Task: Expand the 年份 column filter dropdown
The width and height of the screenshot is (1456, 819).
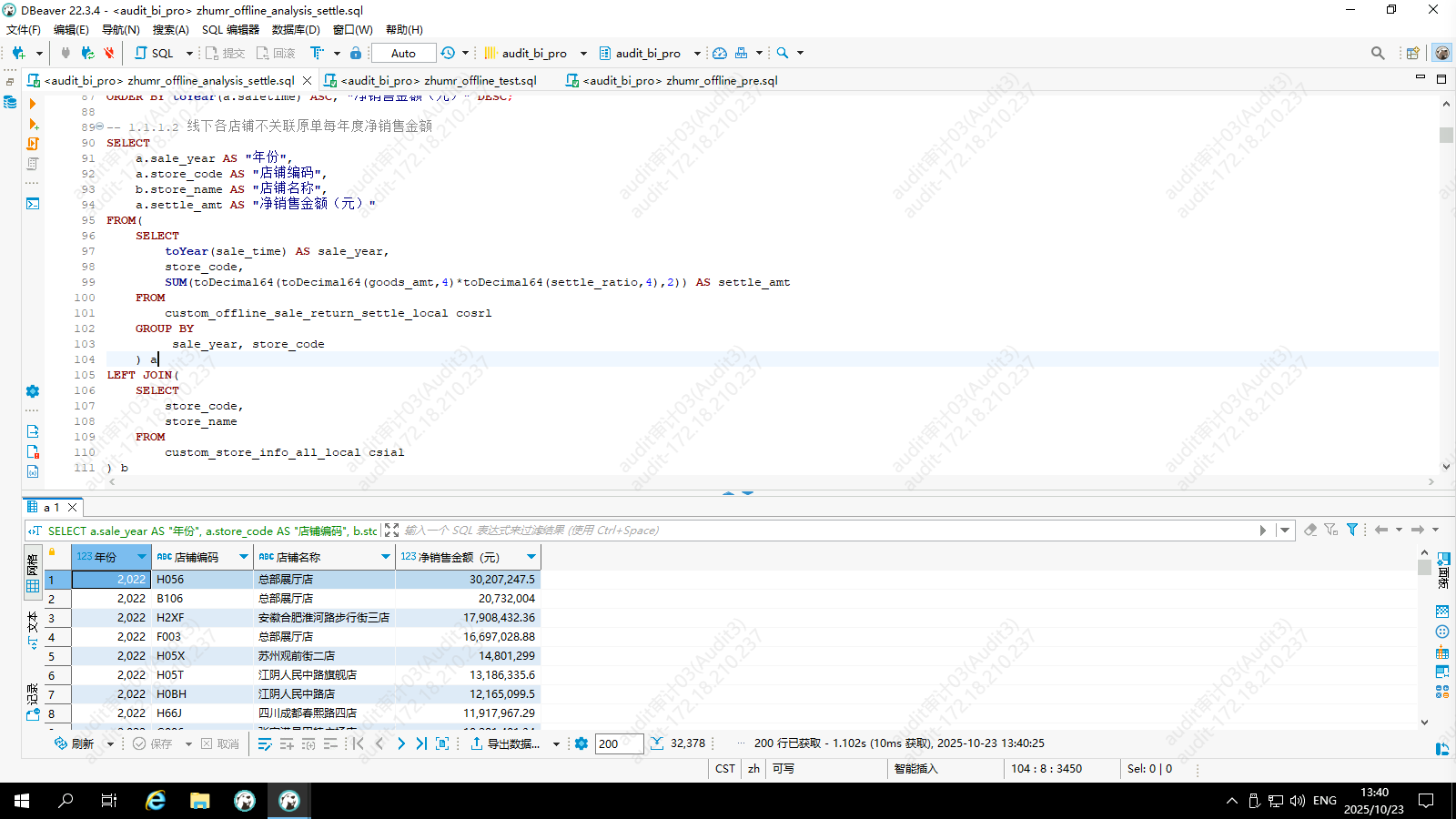Action: (142, 556)
